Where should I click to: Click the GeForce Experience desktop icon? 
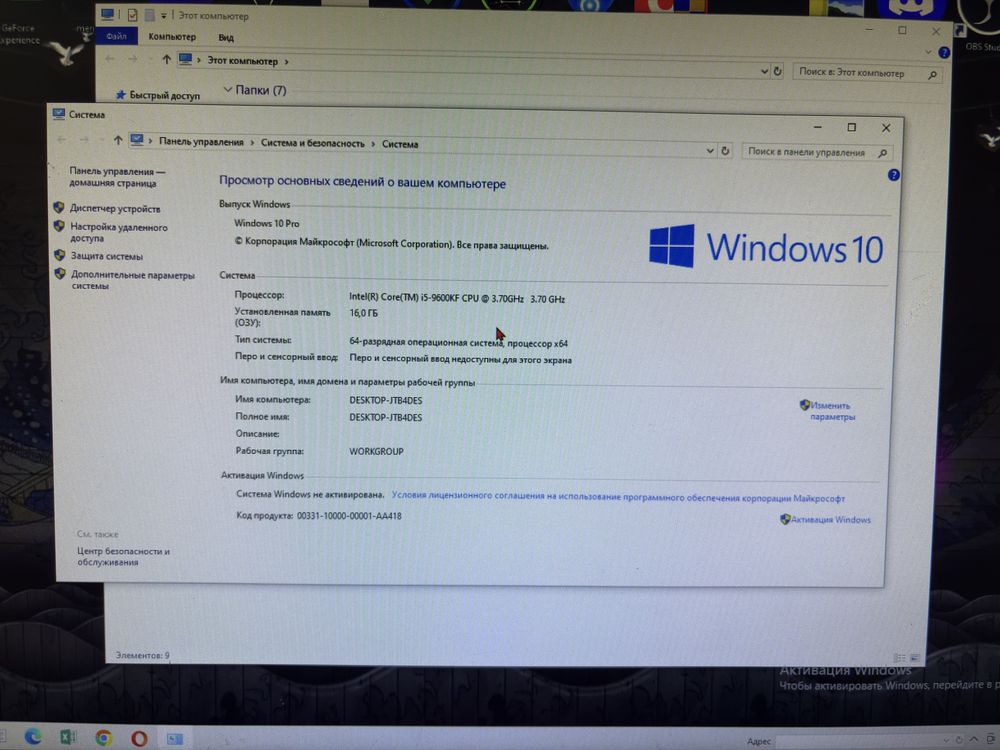[x=20, y=34]
